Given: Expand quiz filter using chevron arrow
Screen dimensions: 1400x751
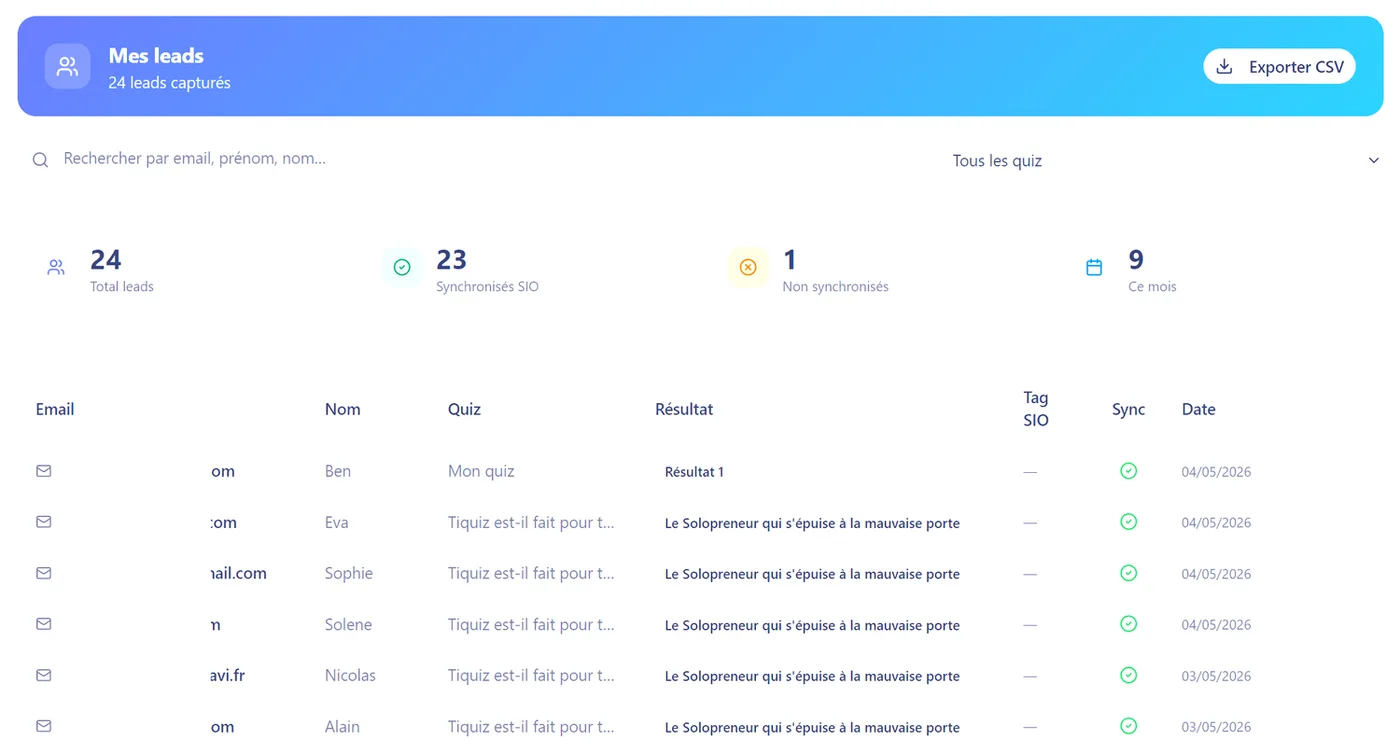Looking at the screenshot, I should (x=1374, y=160).
